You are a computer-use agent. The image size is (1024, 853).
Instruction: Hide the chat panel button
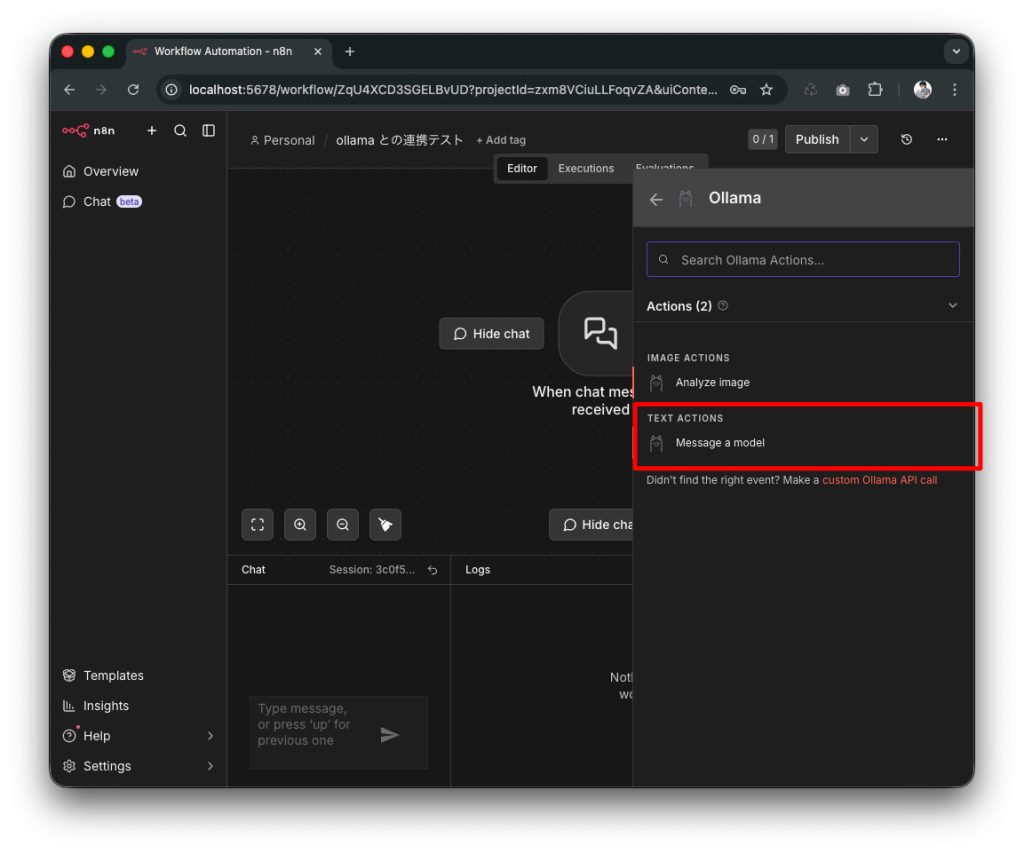491,334
